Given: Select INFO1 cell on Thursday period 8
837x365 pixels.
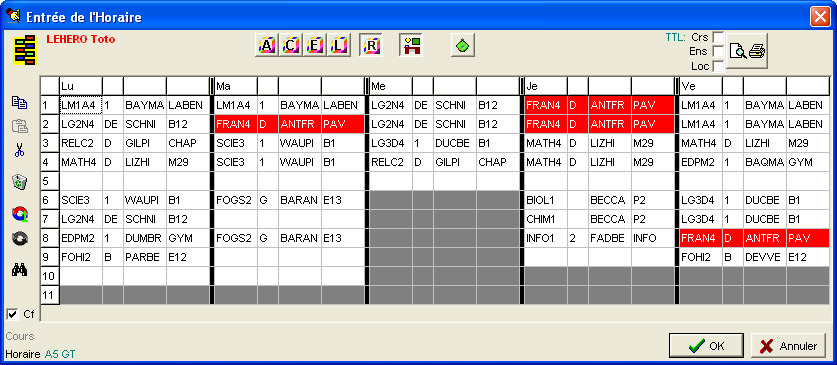Looking at the screenshot, I should (546, 238).
